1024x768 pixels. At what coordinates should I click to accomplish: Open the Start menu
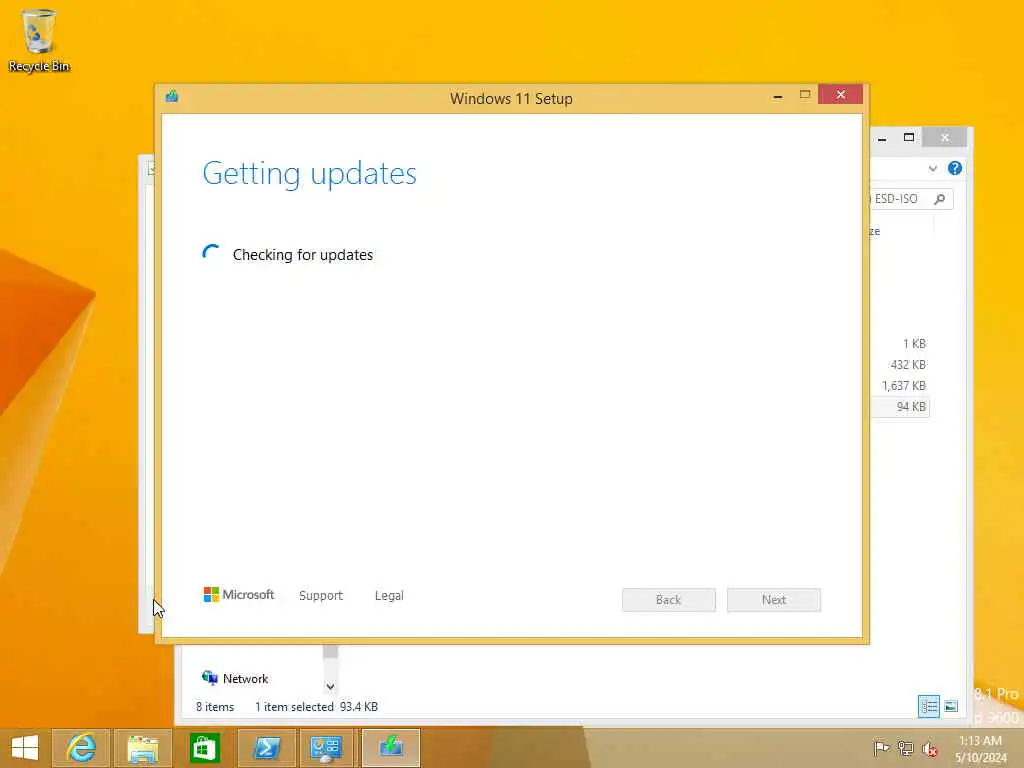(25, 747)
